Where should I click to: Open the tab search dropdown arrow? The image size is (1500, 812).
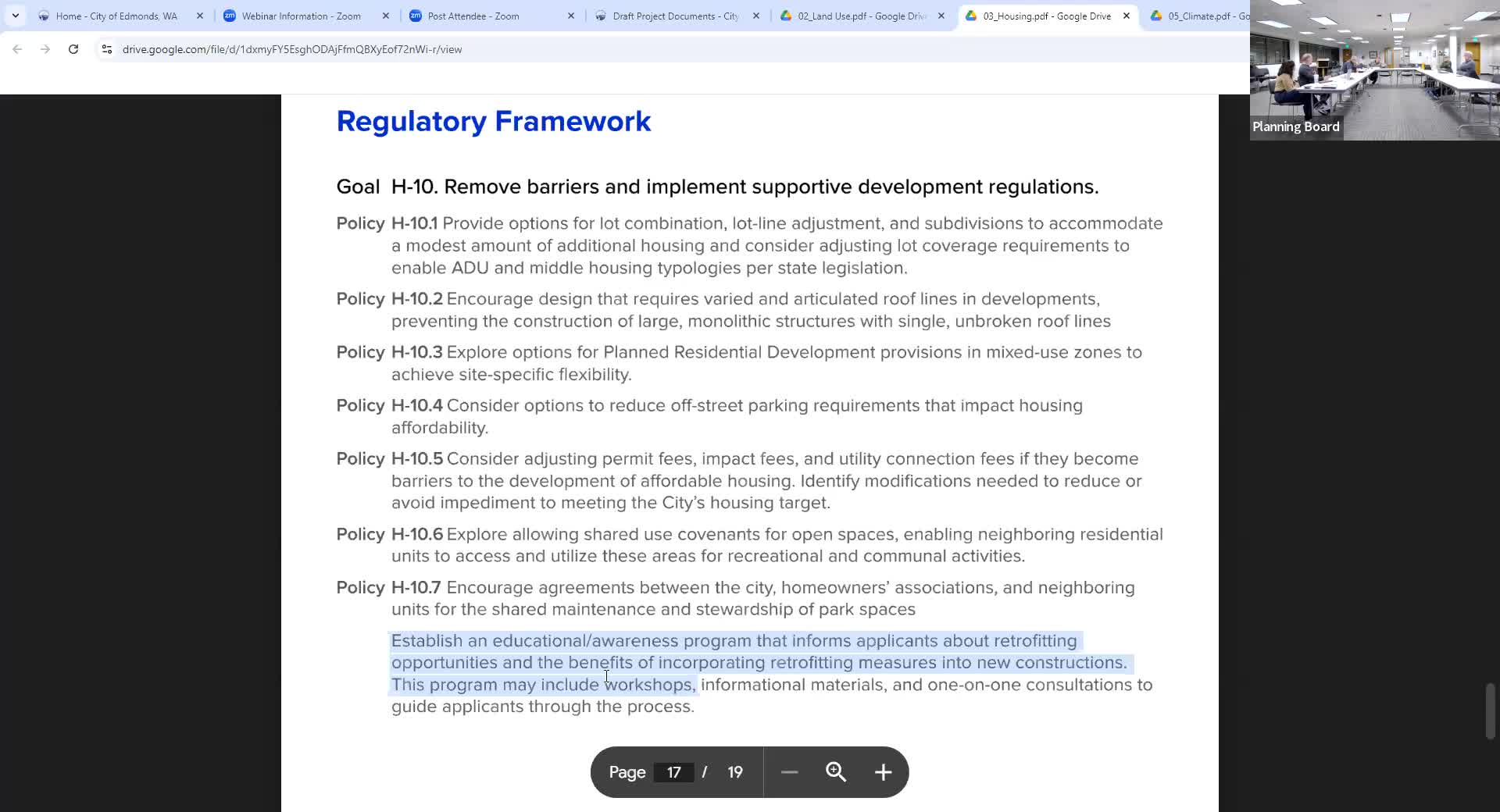(16, 16)
